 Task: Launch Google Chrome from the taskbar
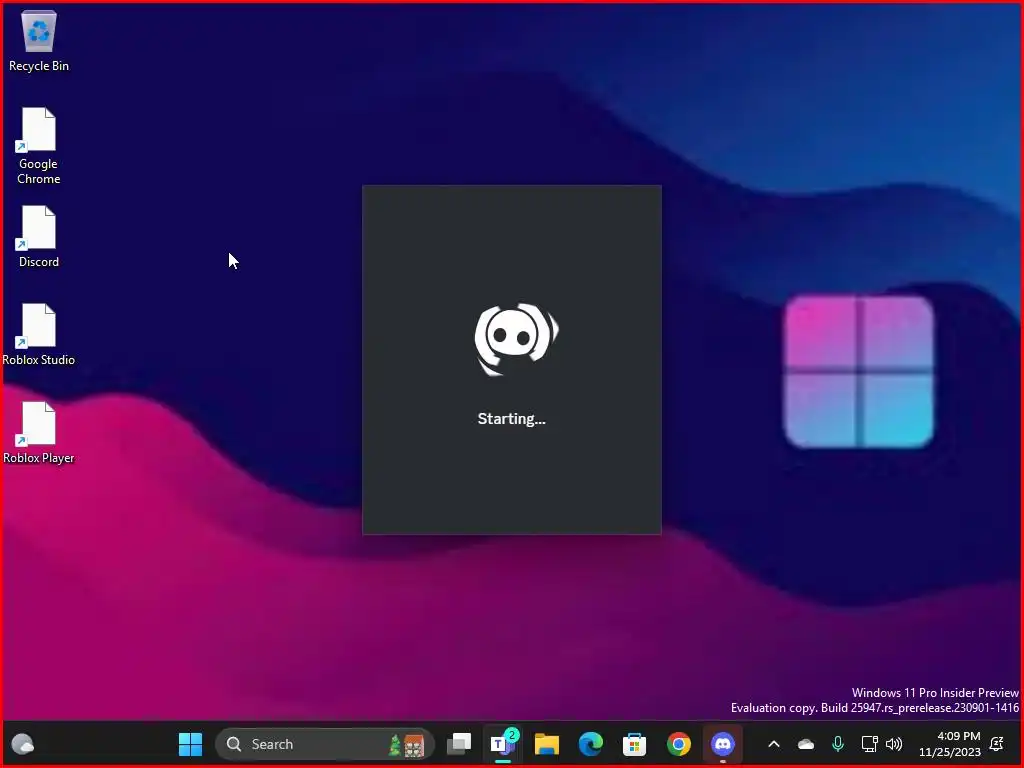point(679,744)
